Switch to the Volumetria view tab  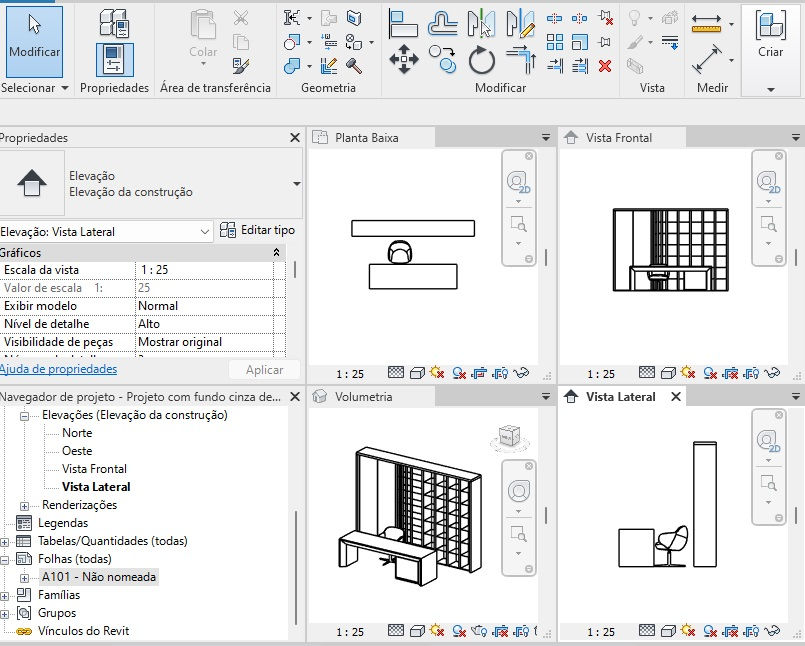coord(372,396)
